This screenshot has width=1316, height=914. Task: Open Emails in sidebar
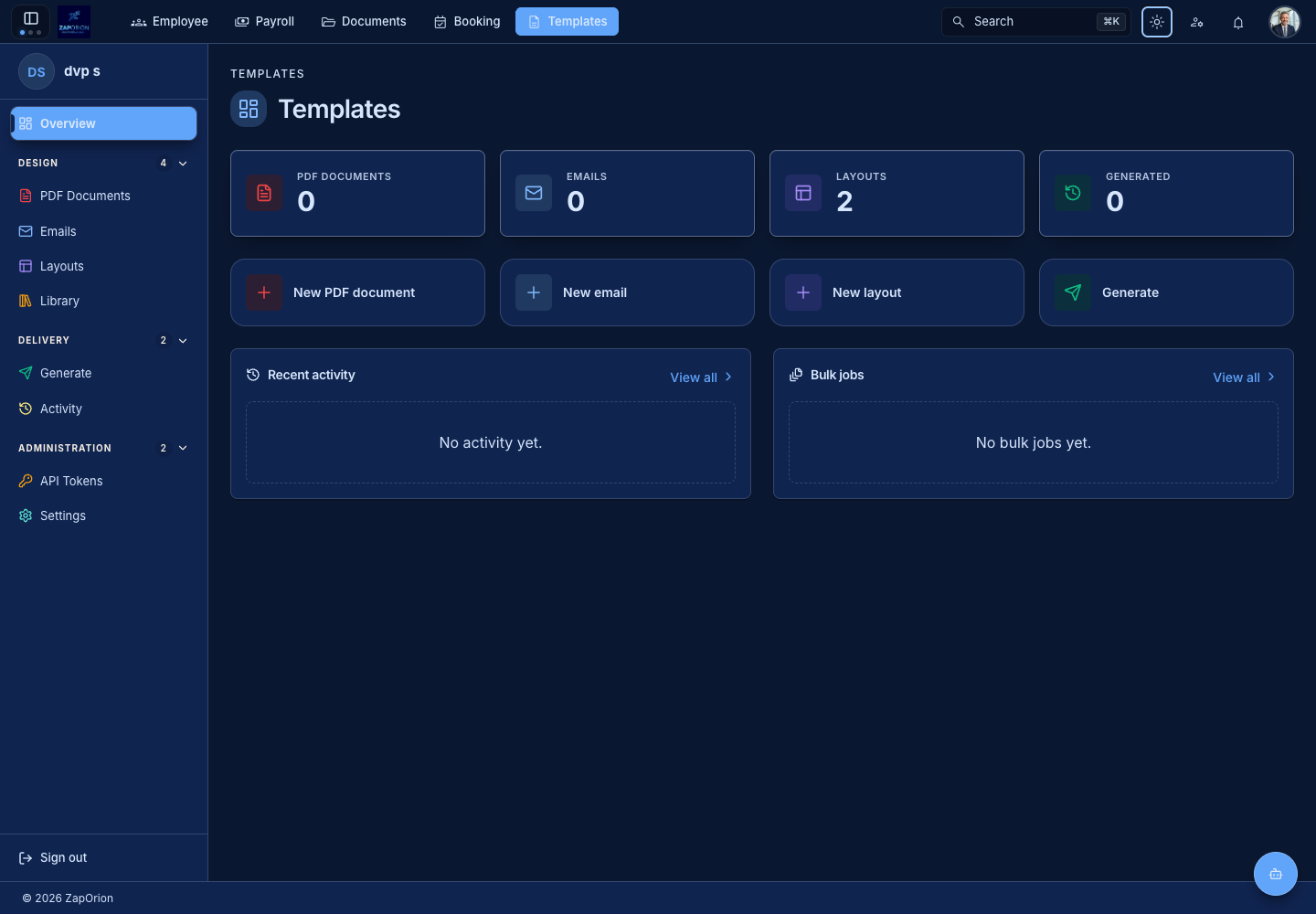click(103, 231)
